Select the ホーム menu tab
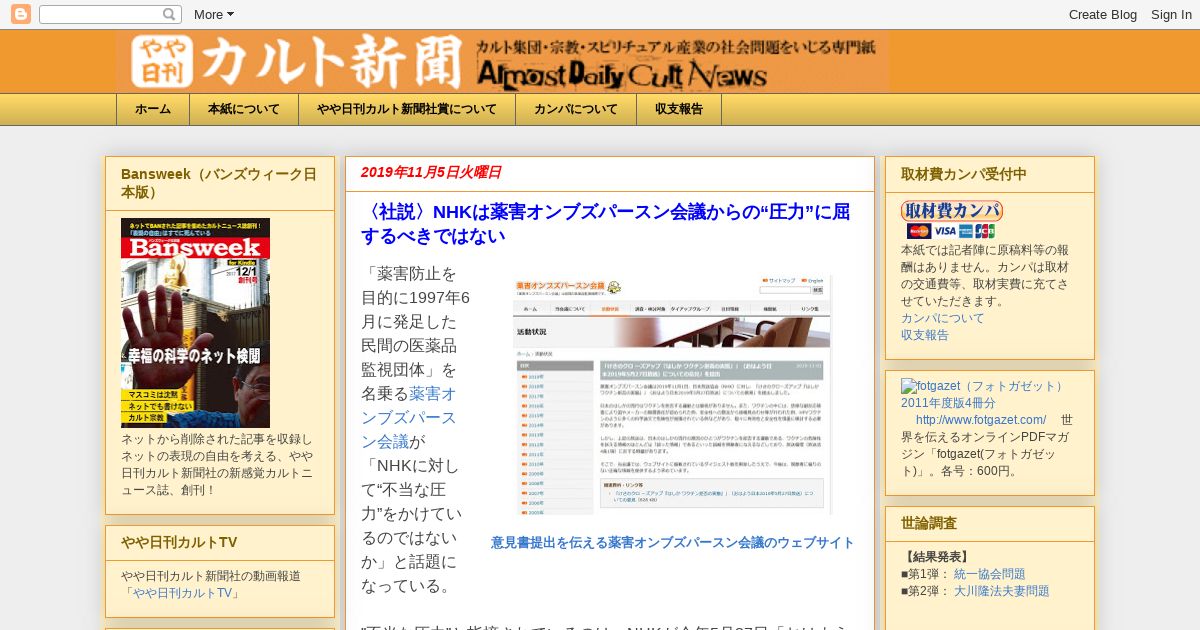Image resolution: width=1200 pixels, height=630 pixels. [153, 110]
